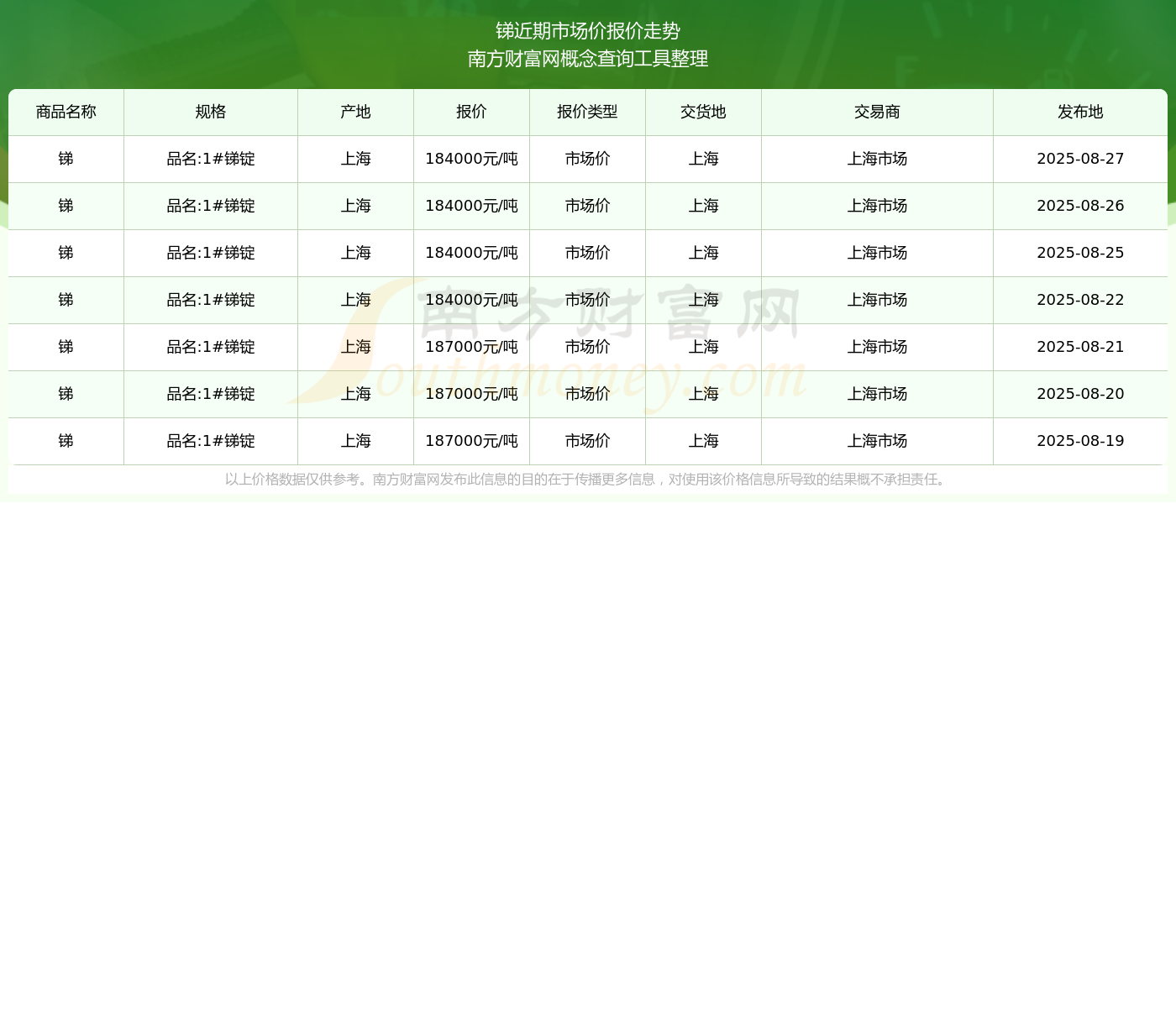Click 市场价 in the 2025-08-22 row
The image size is (1176, 1012).
pyautogui.click(x=588, y=300)
